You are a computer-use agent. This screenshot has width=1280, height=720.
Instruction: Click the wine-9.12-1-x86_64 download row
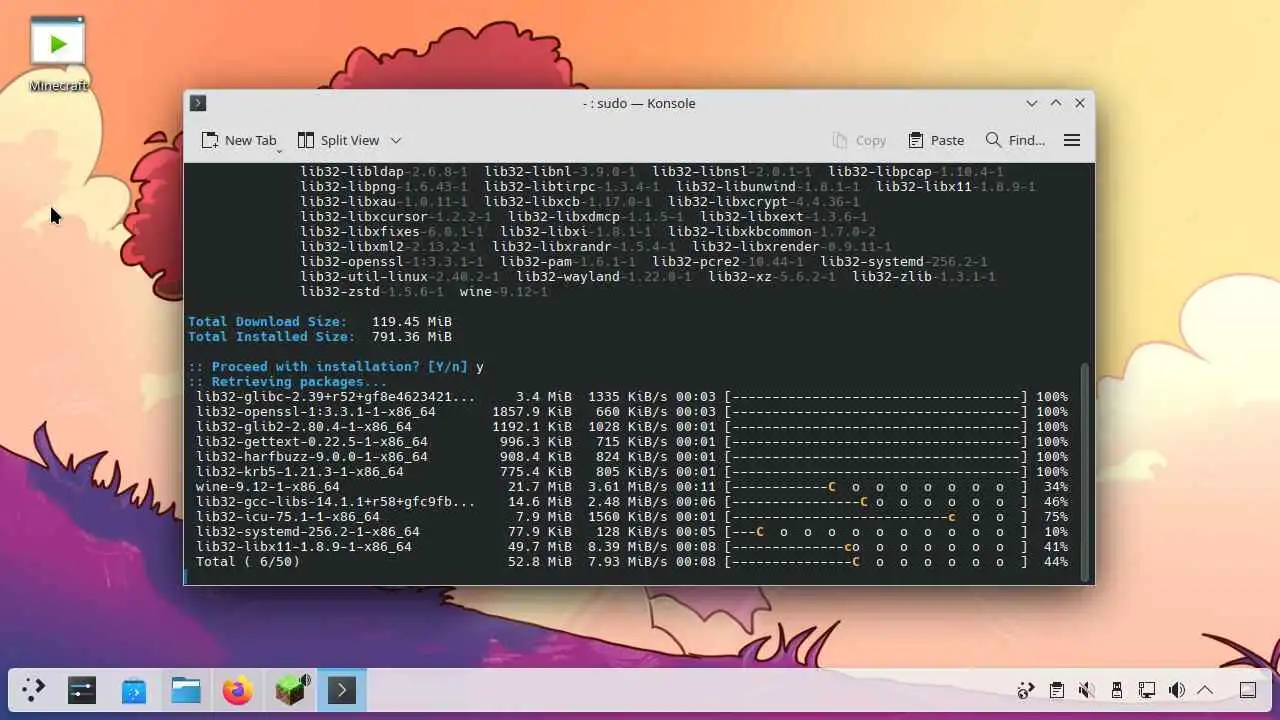(x=632, y=487)
